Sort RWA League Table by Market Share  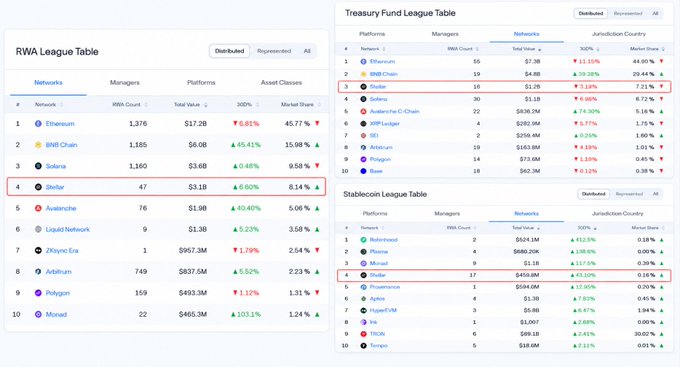coord(301,105)
